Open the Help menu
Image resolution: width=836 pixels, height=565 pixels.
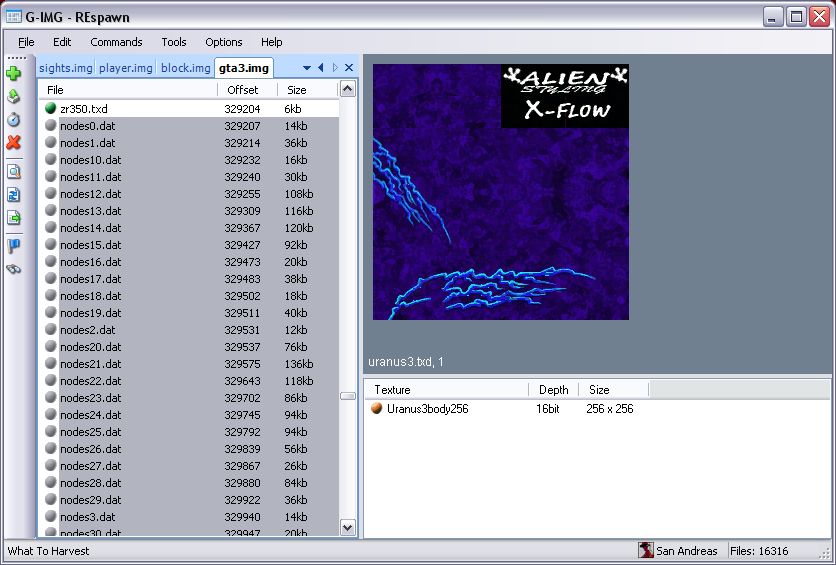point(271,42)
